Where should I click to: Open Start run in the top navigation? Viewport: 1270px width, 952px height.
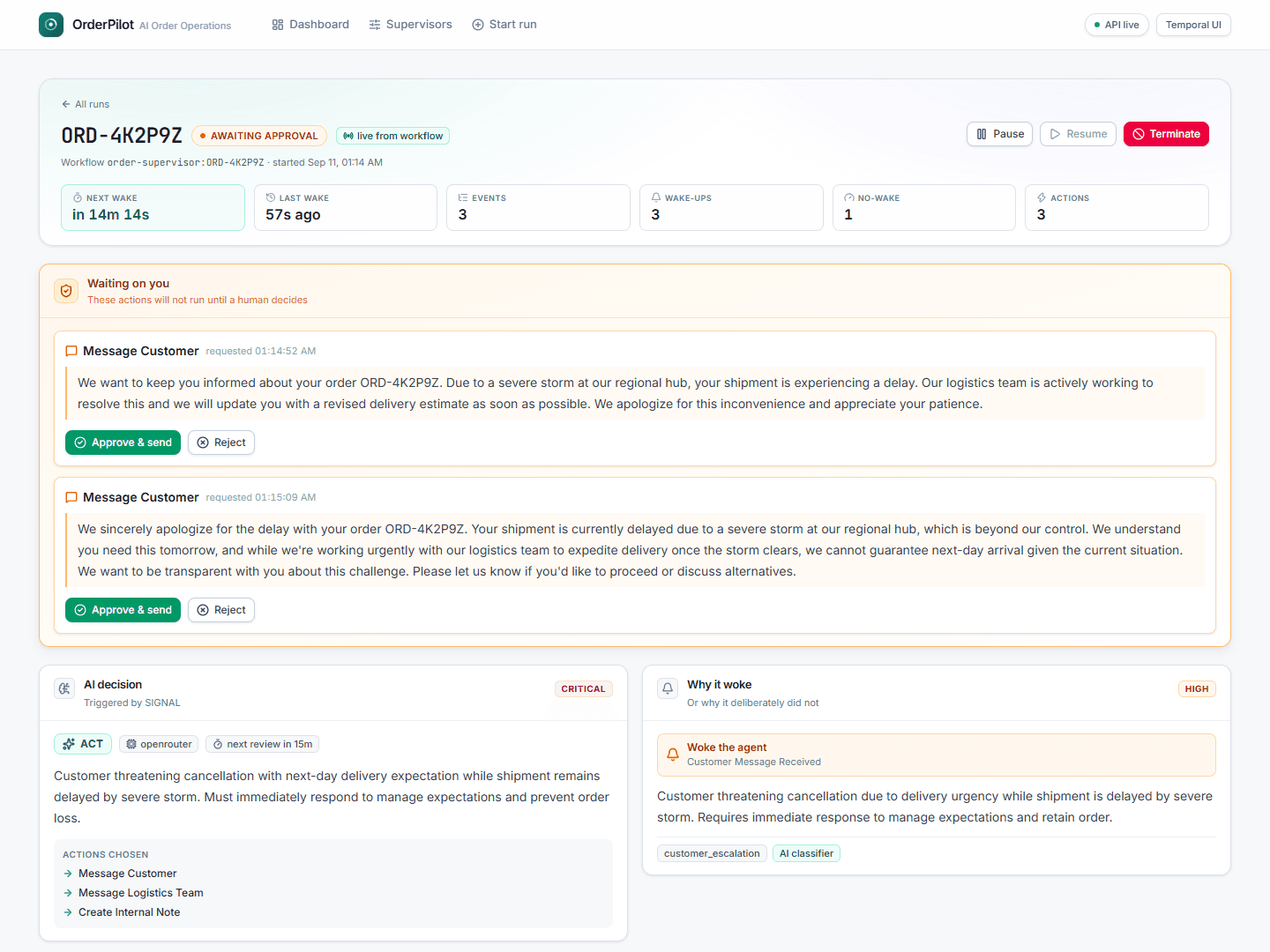coord(504,25)
